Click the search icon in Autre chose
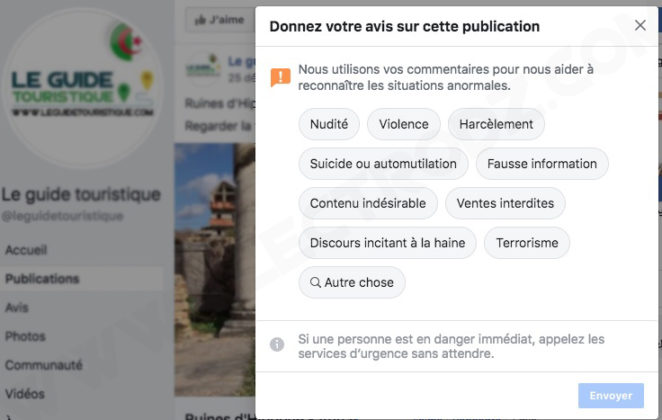662x420 pixels. [x=315, y=282]
